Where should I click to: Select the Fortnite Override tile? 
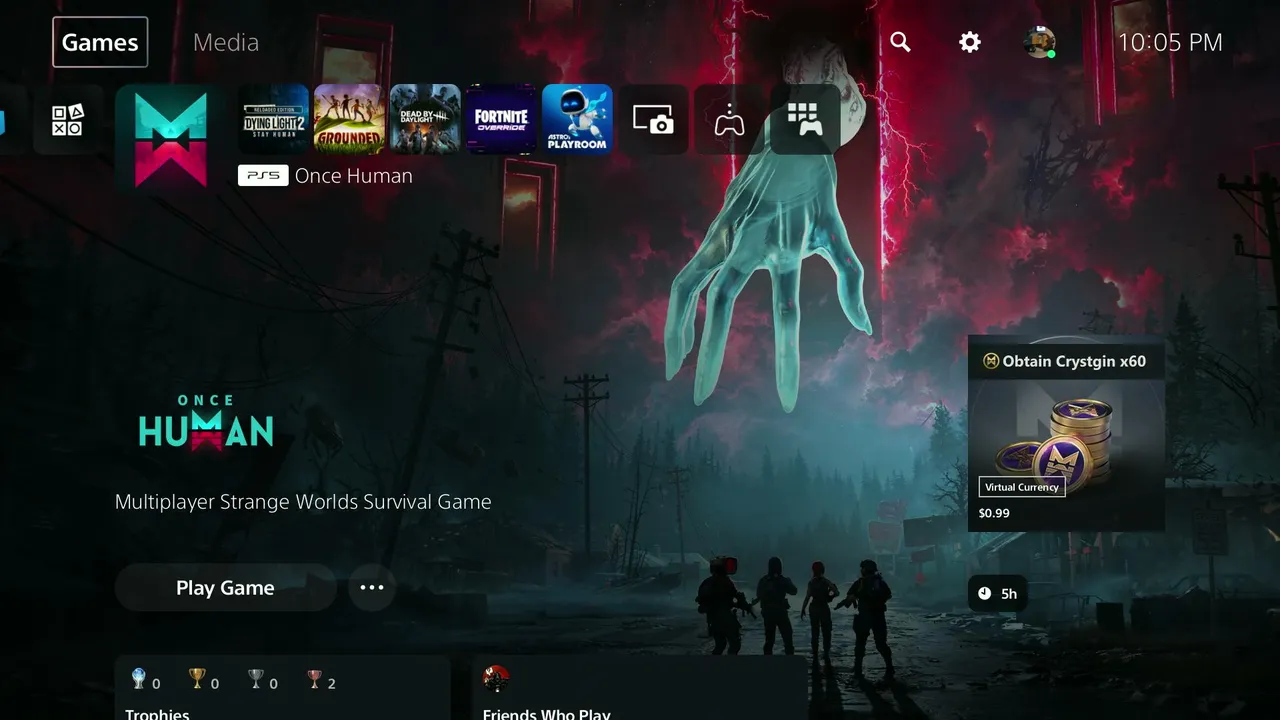click(x=501, y=119)
